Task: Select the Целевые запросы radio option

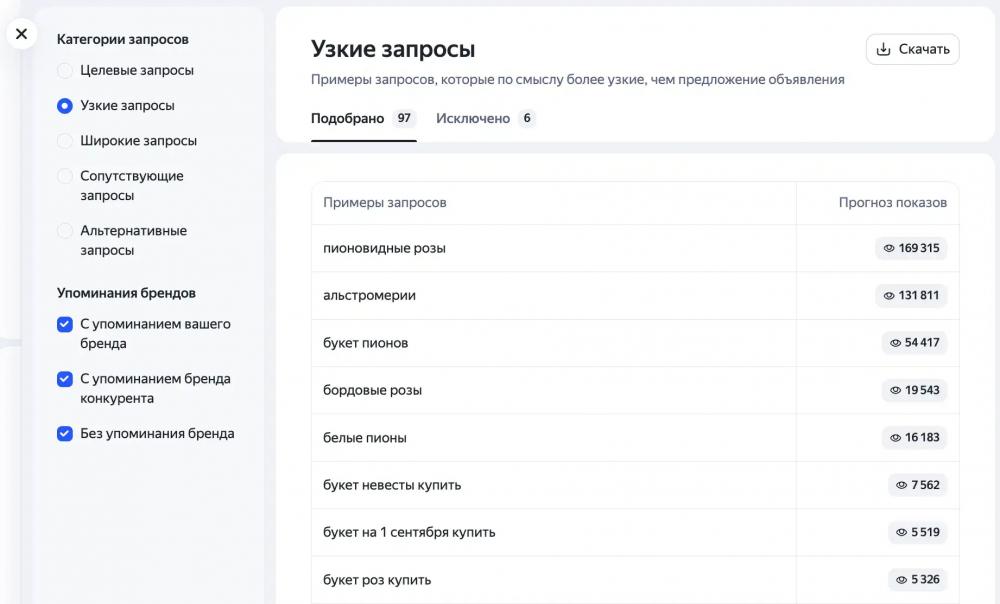Action: click(64, 70)
